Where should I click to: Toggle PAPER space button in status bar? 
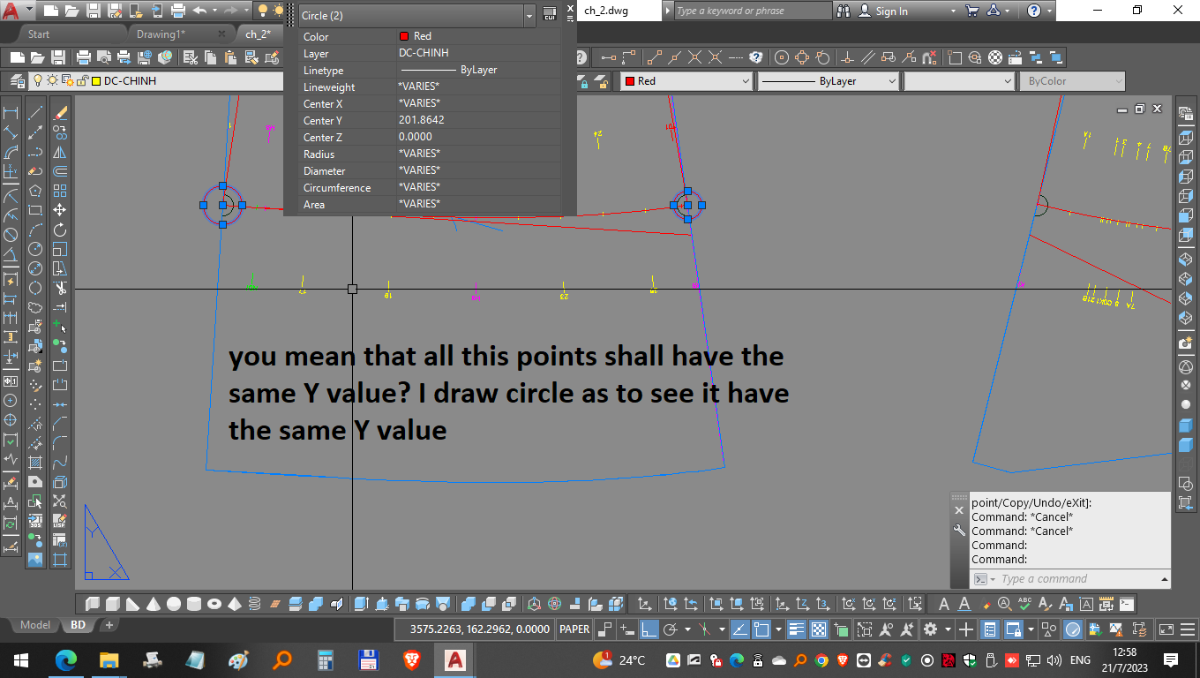coord(574,629)
